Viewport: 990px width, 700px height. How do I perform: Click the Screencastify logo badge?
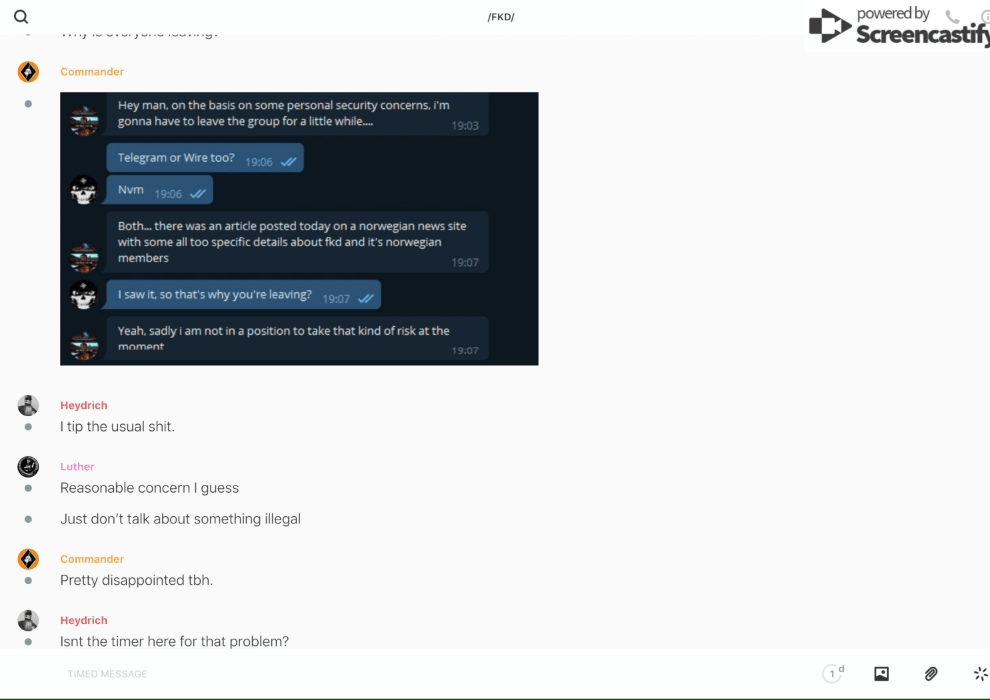coord(898,25)
